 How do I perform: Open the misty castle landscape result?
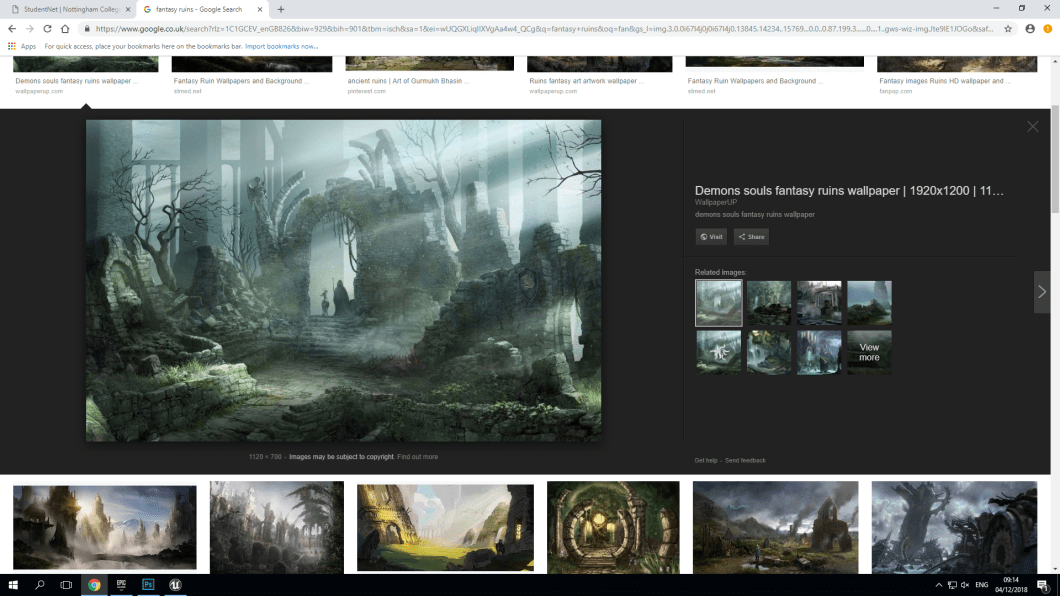click(105, 527)
